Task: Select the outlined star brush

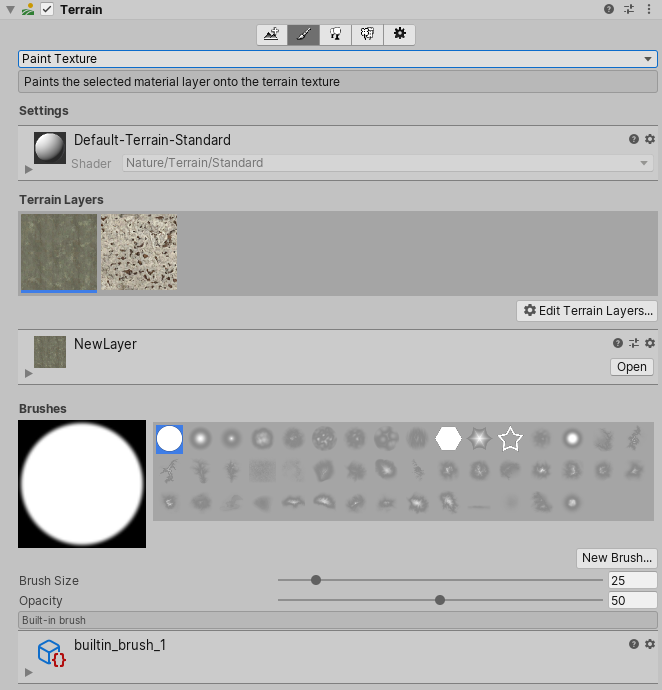Action: [x=511, y=438]
